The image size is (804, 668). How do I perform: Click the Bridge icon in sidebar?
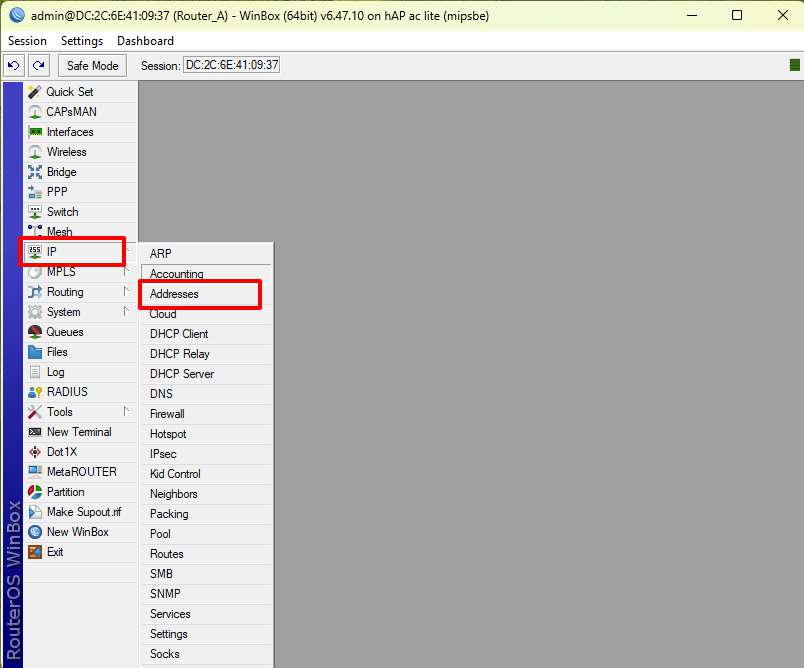click(35, 172)
